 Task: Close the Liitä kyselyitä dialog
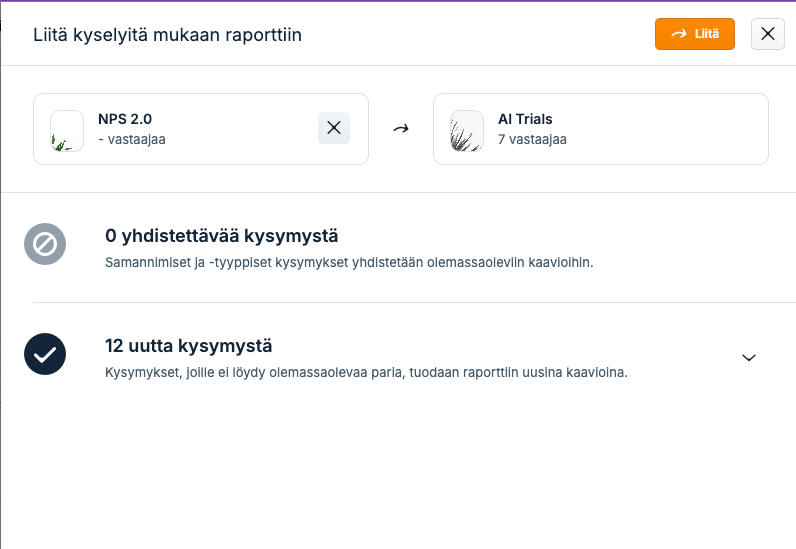click(768, 34)
